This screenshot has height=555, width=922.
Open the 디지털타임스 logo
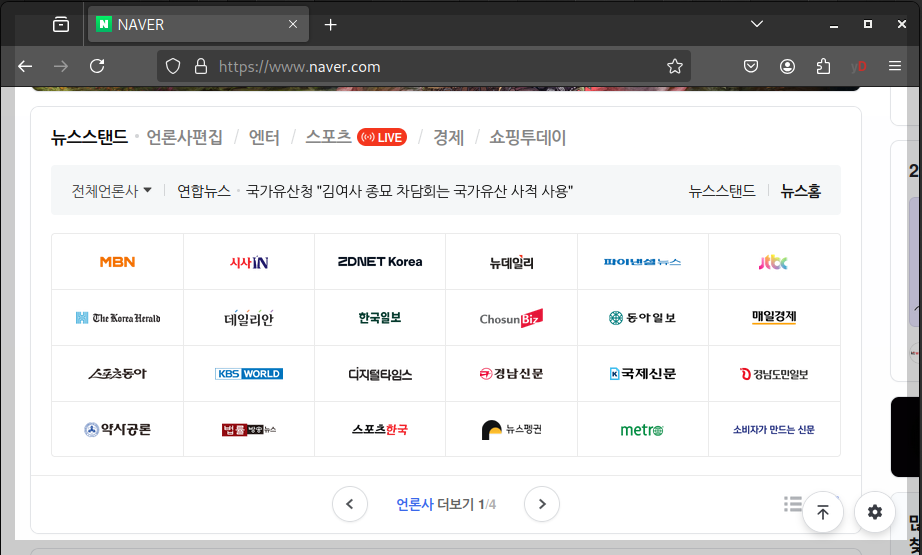coord(380,374)
